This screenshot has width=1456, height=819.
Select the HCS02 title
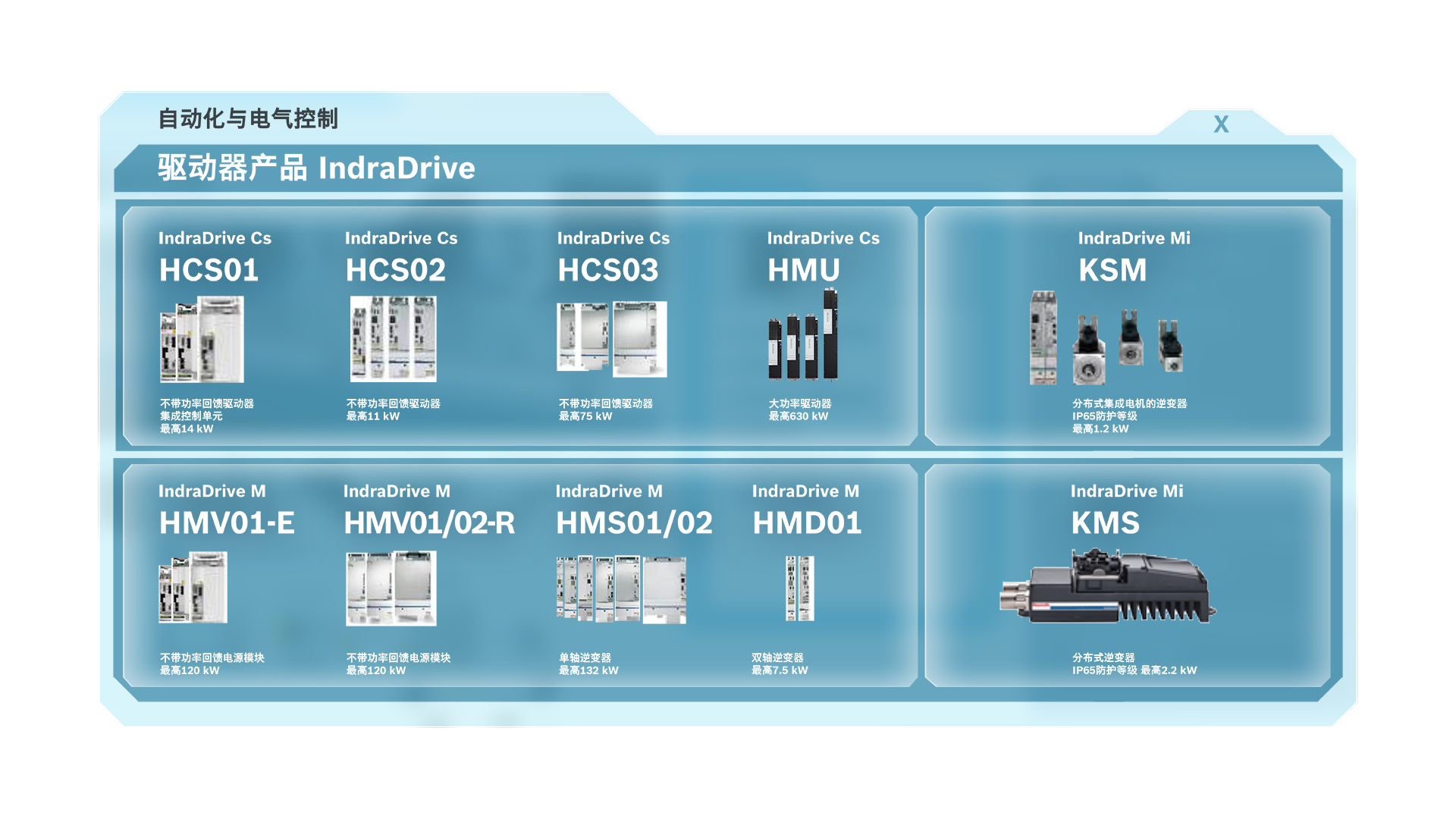click(x=396, y=270)
